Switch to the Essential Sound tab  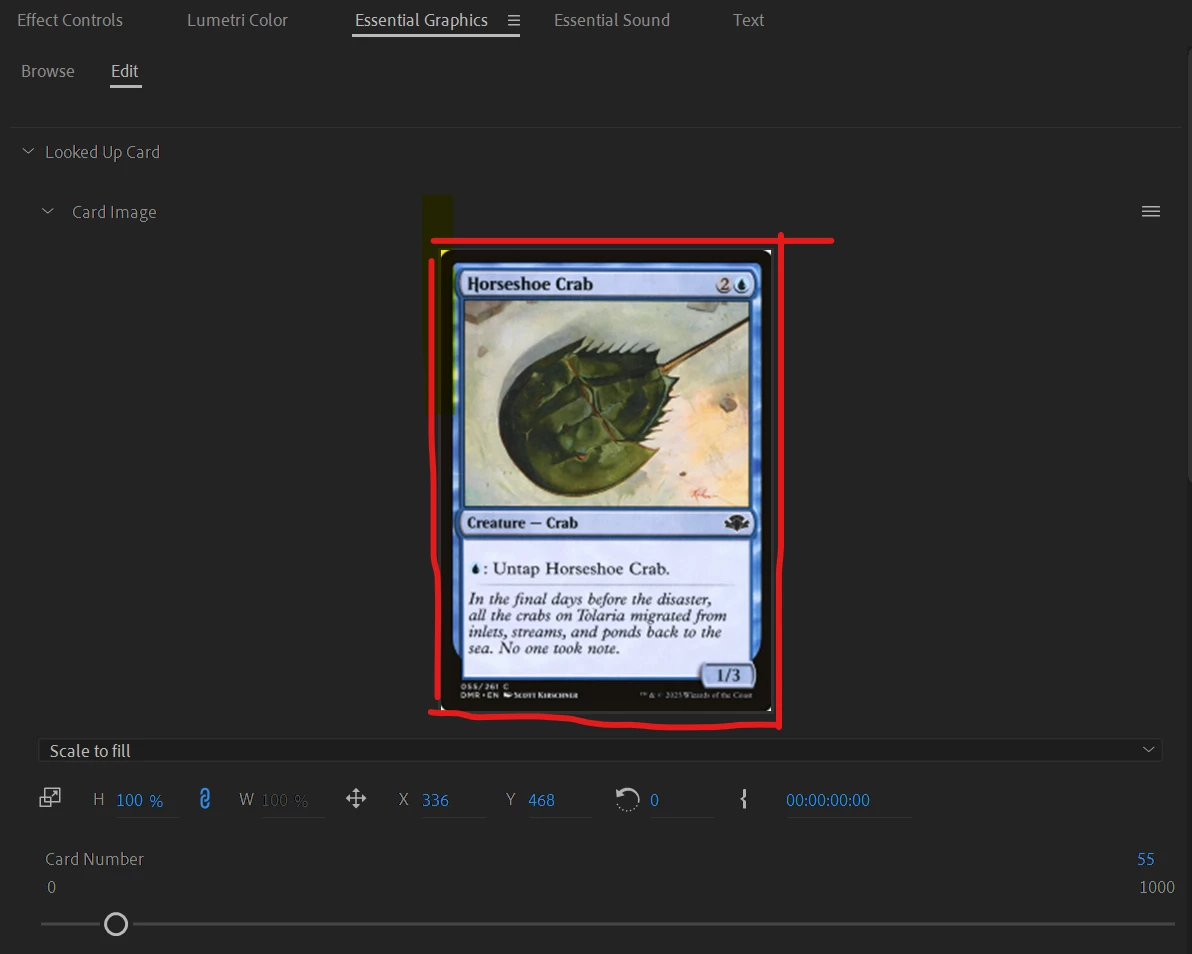point(611,21)
